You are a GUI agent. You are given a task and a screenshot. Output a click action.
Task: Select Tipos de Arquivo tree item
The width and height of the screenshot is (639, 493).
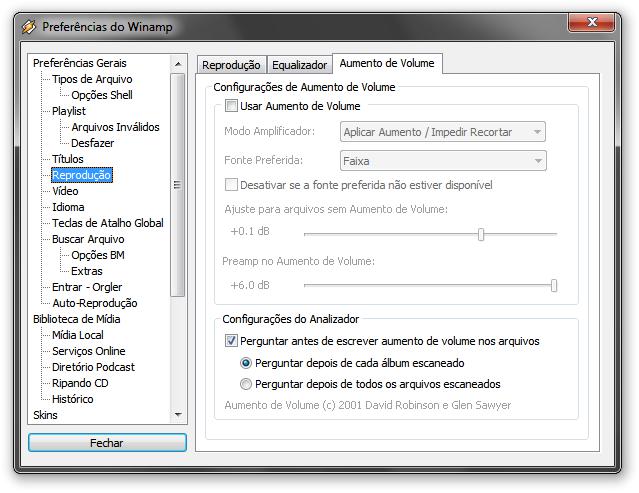coord(92,79)
